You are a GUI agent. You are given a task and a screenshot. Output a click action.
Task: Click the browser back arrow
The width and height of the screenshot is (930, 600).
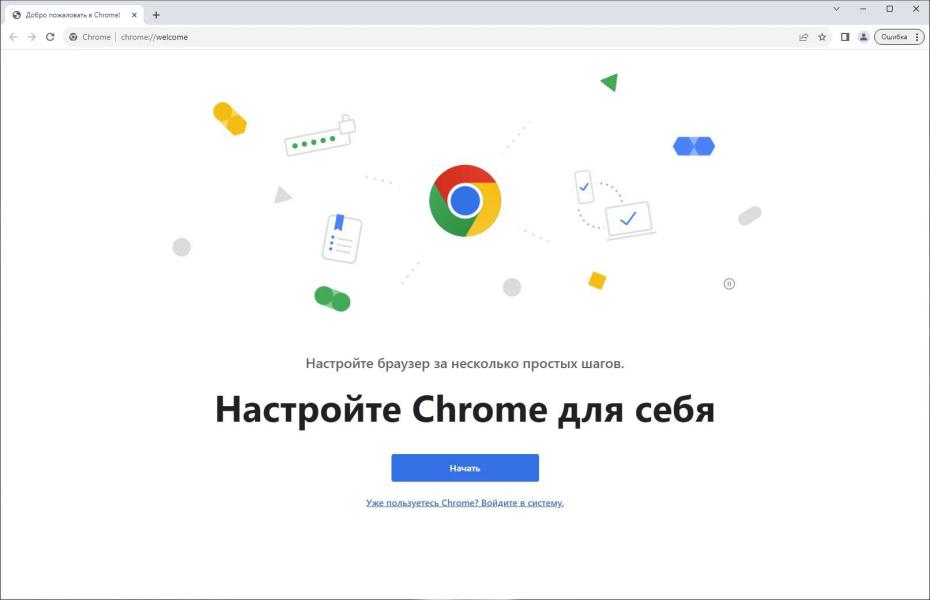(x=13, y=37)
